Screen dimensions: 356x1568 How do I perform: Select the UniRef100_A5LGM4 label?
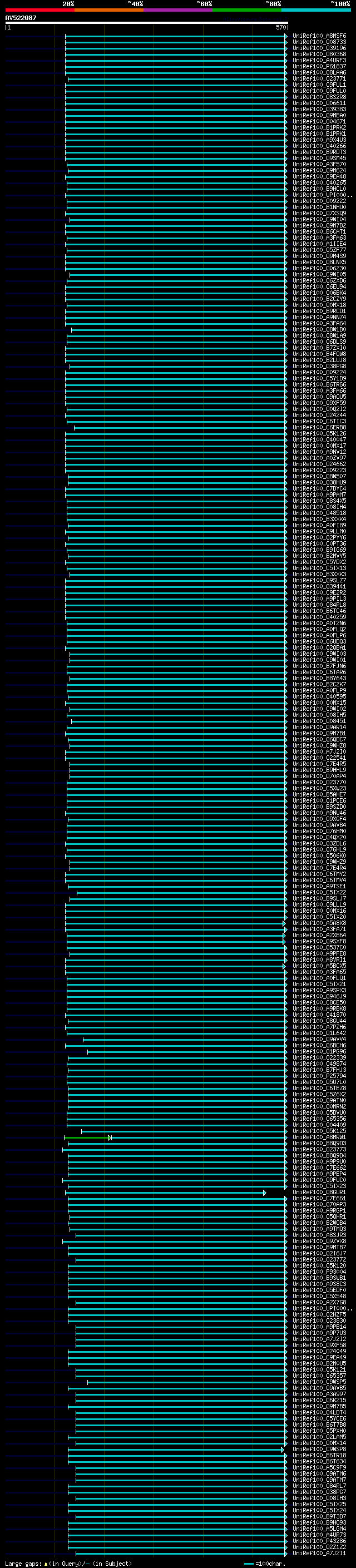click(x=319, y=1529)
